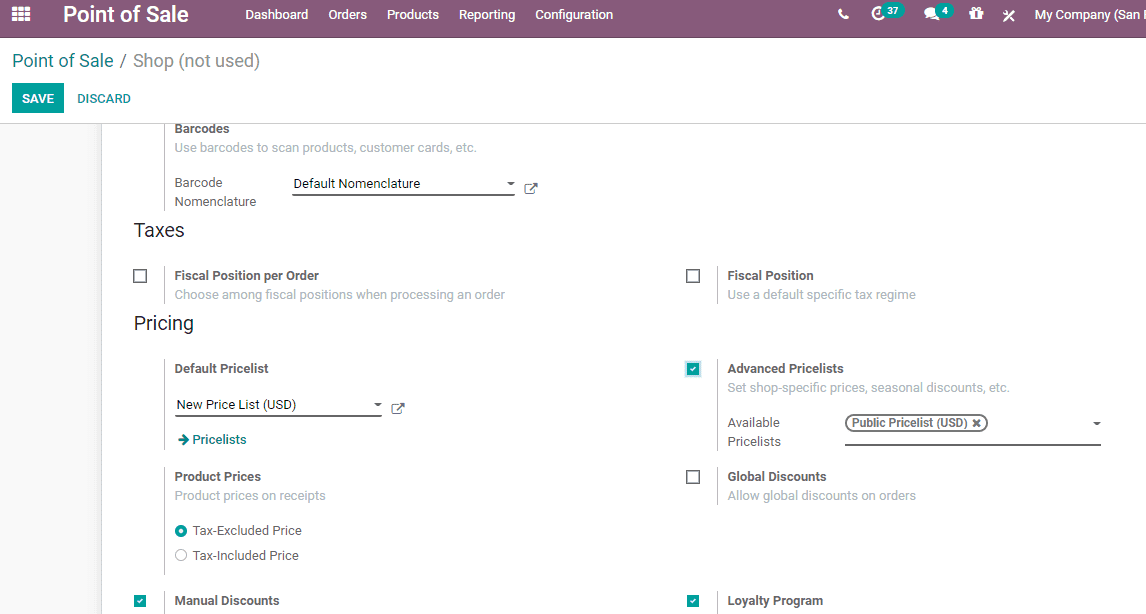Open messages chat icon with 4 badge
The width and height of the screenshot is (1146, 614).
(938, 13)
